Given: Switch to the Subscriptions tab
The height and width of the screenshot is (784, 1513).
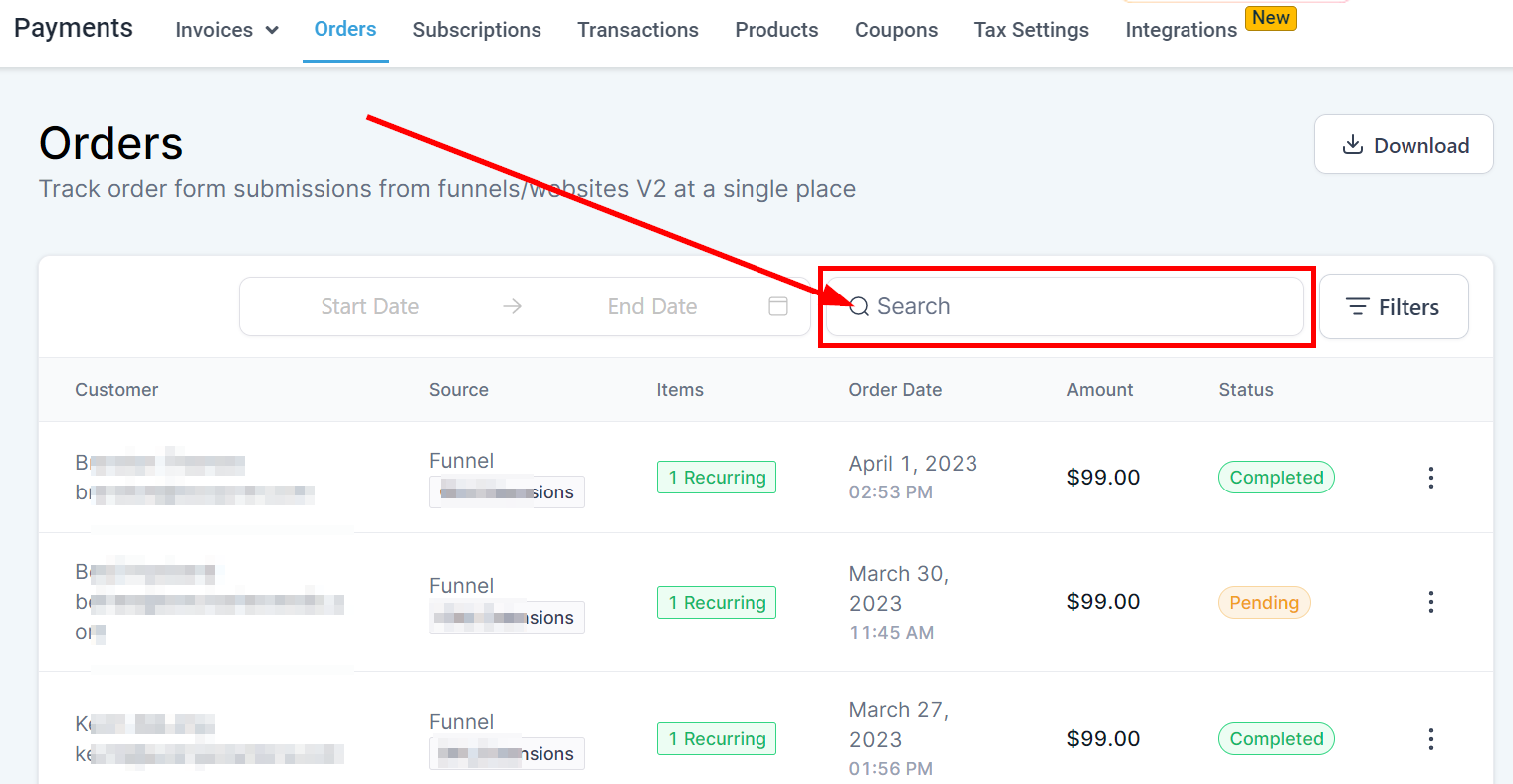Looking at the screenshot, I should click(477, 30).
